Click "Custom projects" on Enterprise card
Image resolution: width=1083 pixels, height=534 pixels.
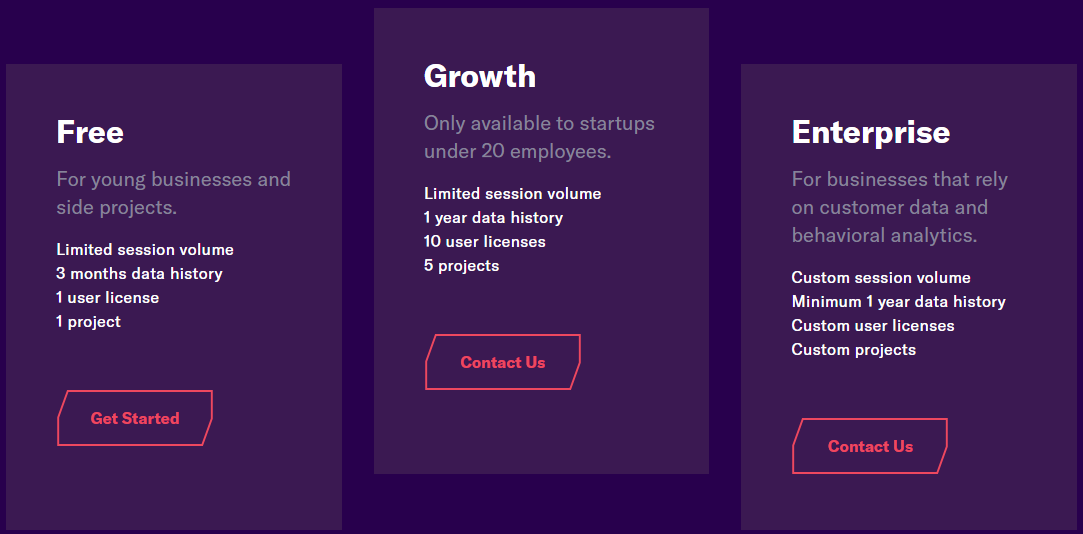[x=854, y=350]
